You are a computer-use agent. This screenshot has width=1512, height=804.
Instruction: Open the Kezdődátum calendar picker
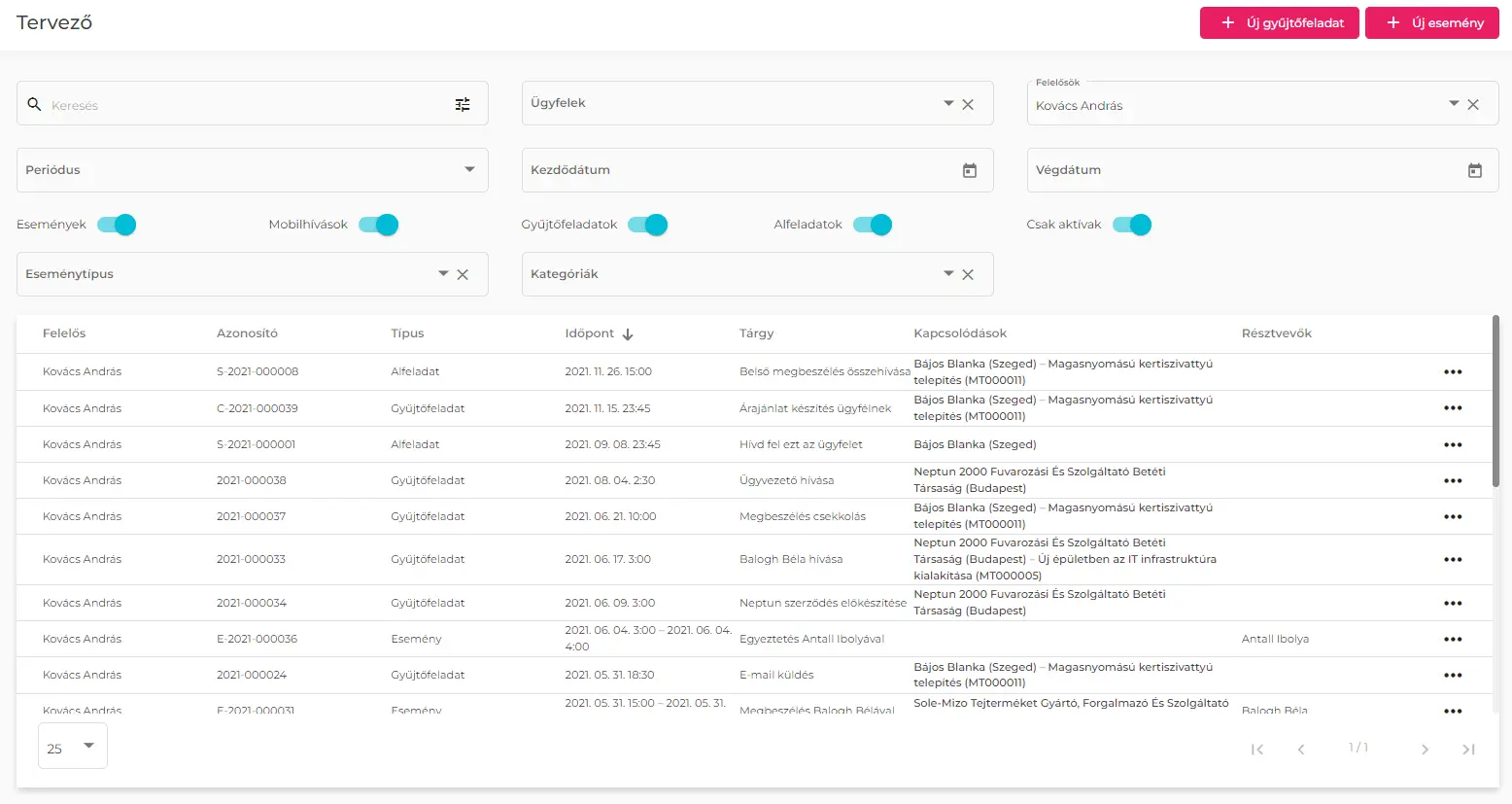coord(969,171)
